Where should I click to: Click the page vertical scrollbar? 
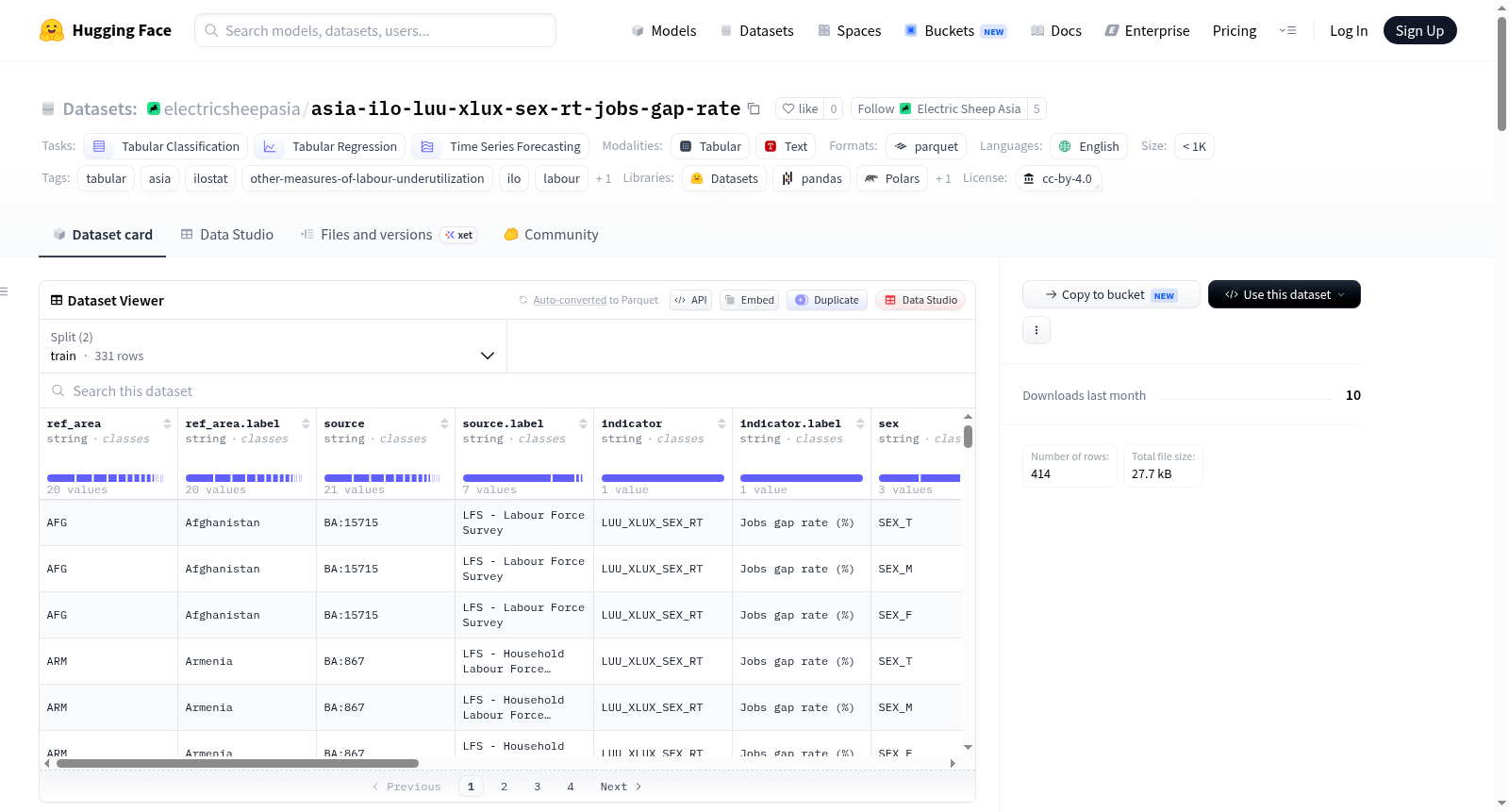[x=1501, y=74]
